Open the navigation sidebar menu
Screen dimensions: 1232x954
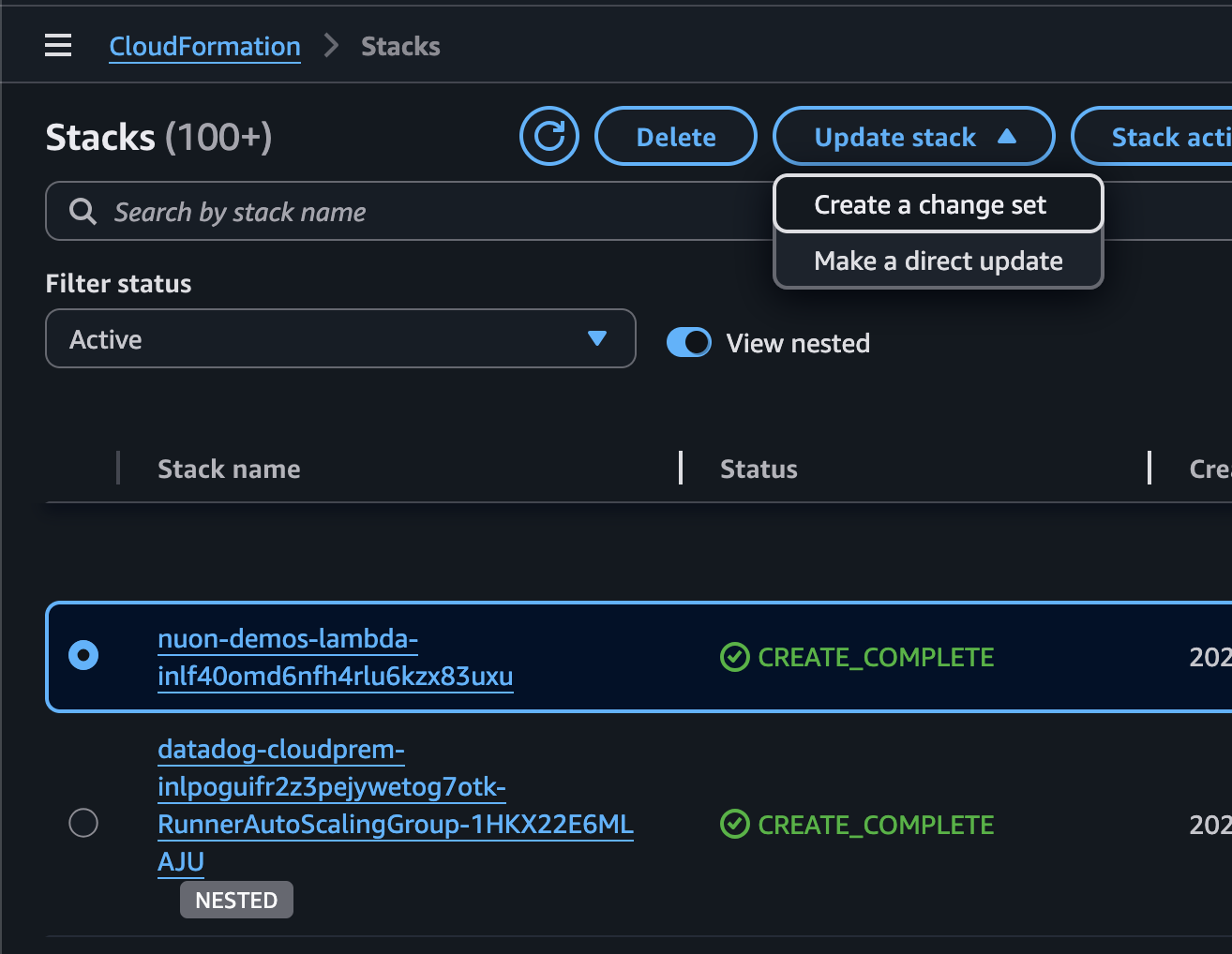pos(57,44)
